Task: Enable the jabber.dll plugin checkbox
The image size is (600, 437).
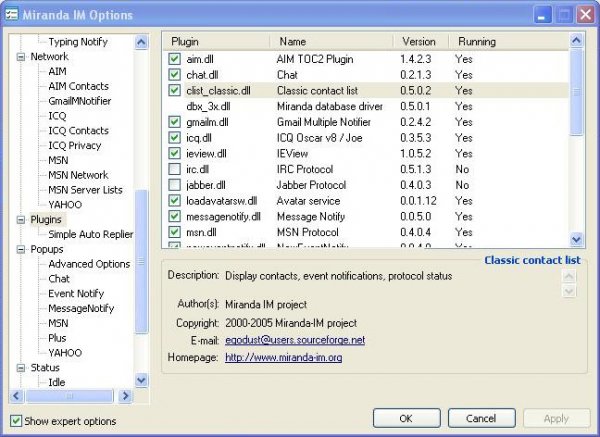Action: click(x=174, y=185)
